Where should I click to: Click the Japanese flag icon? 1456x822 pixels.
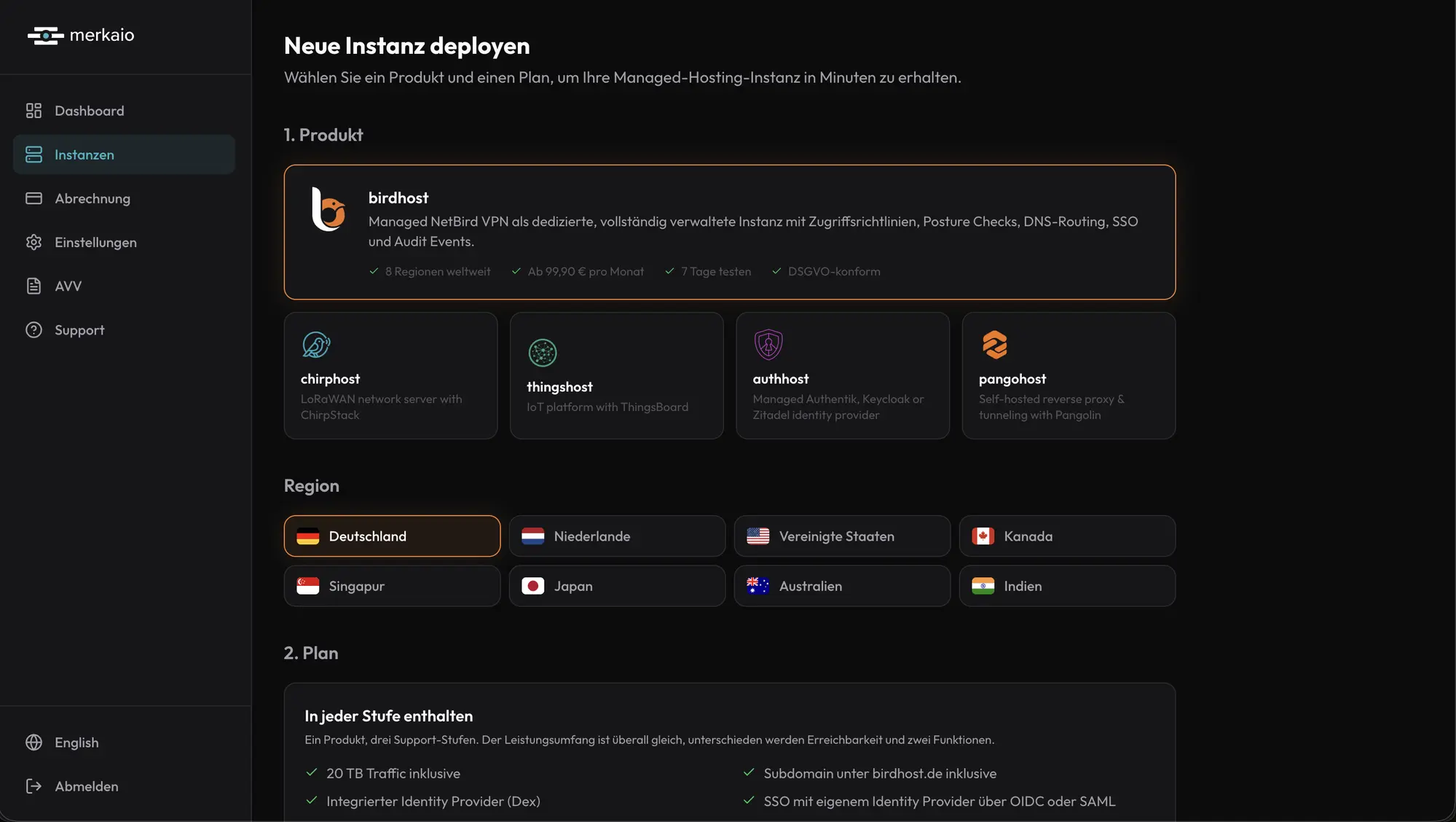click(533, 586)
